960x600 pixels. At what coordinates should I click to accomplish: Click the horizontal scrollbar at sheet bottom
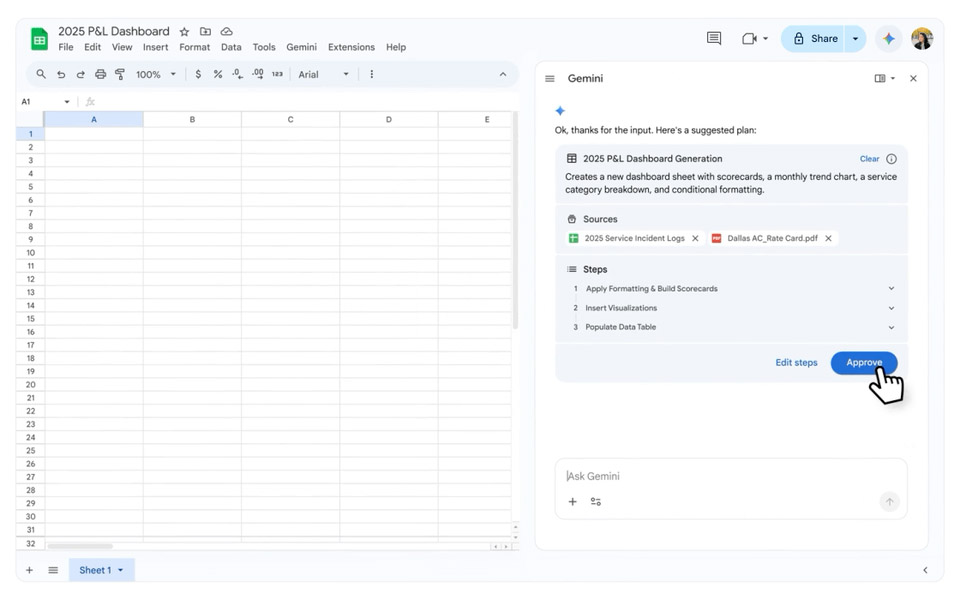point(80,546)
